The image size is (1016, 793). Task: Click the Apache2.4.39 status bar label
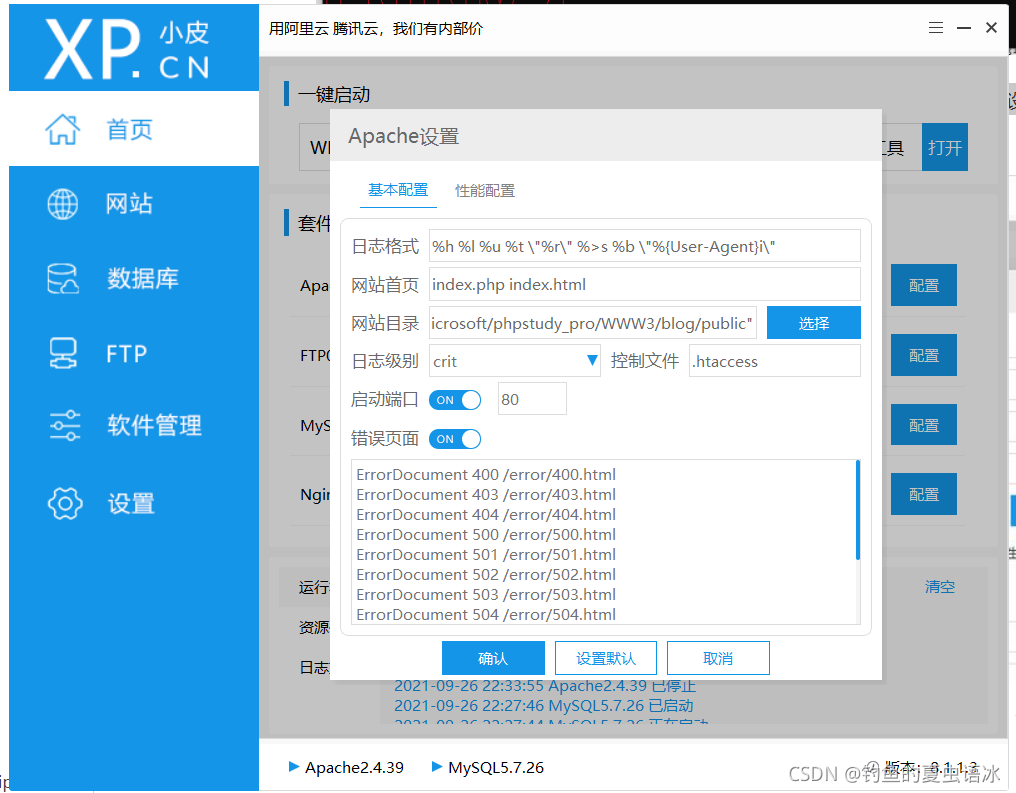(x=354, y=767)
